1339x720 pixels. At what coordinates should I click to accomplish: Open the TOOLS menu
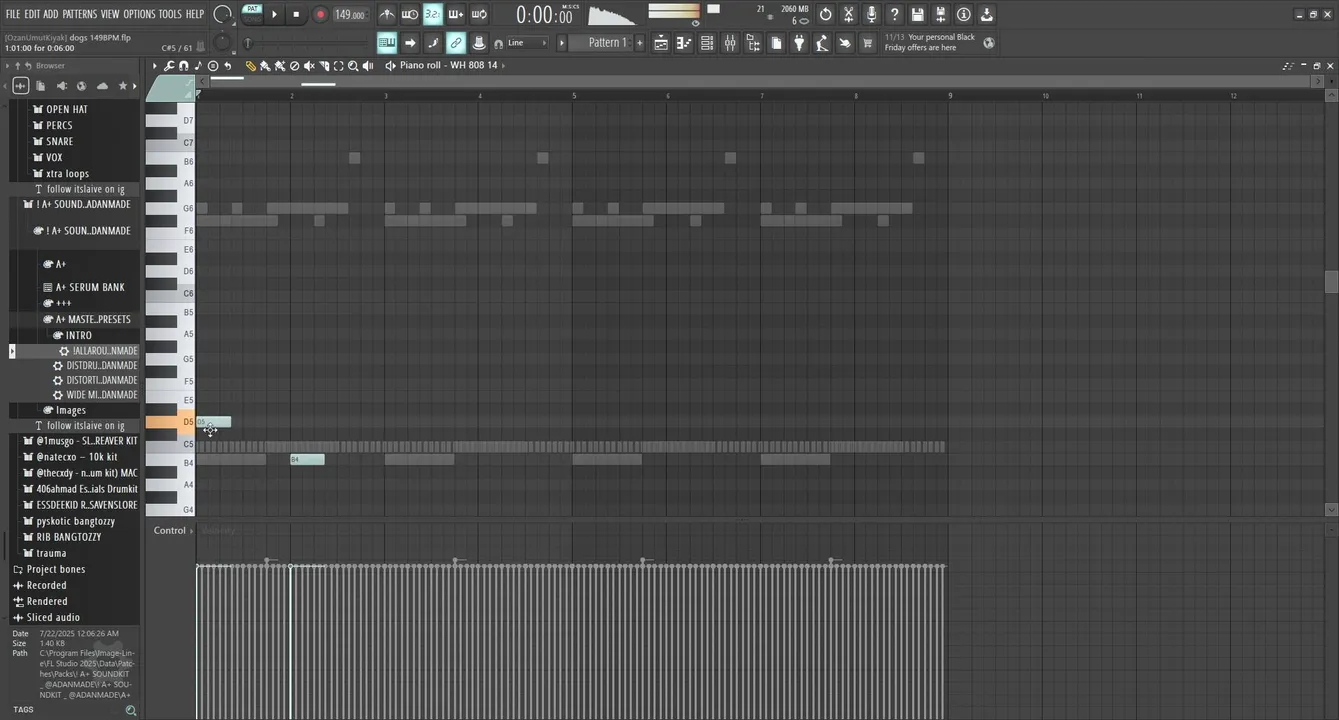tap(171, 14)
